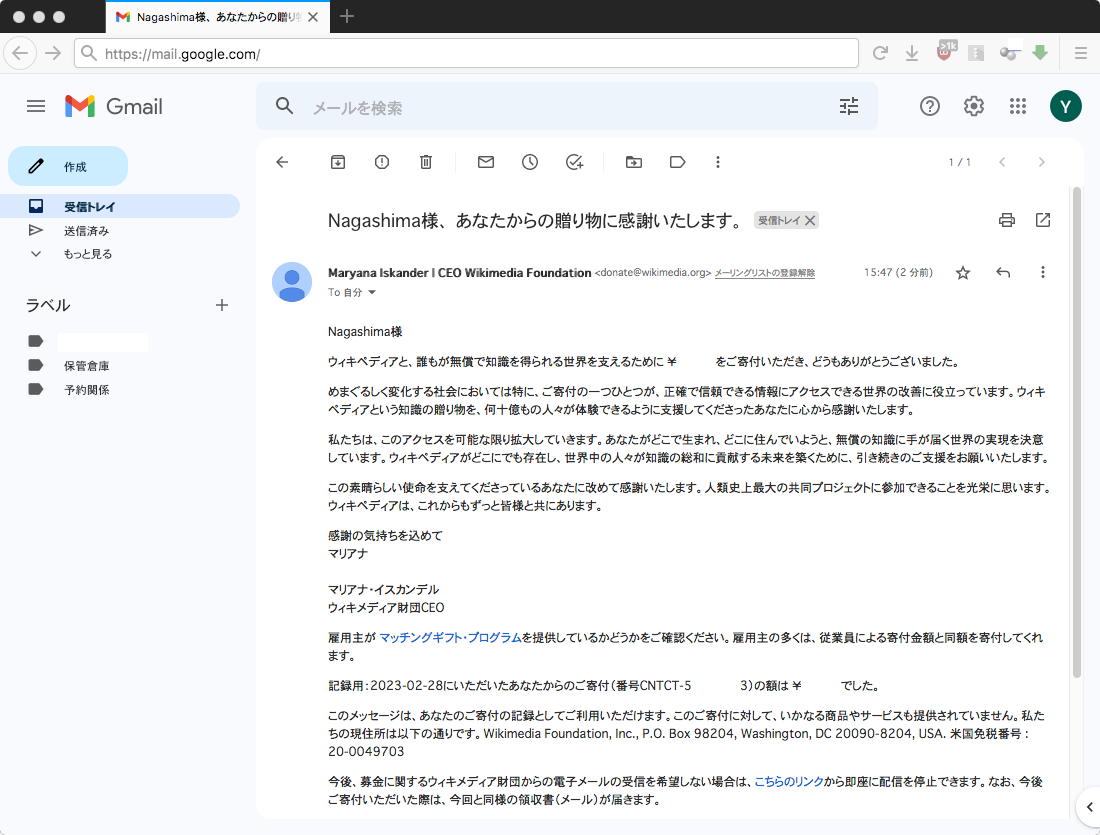Open Gmail settings gear

pyautogui.click(x=974, y=106)
